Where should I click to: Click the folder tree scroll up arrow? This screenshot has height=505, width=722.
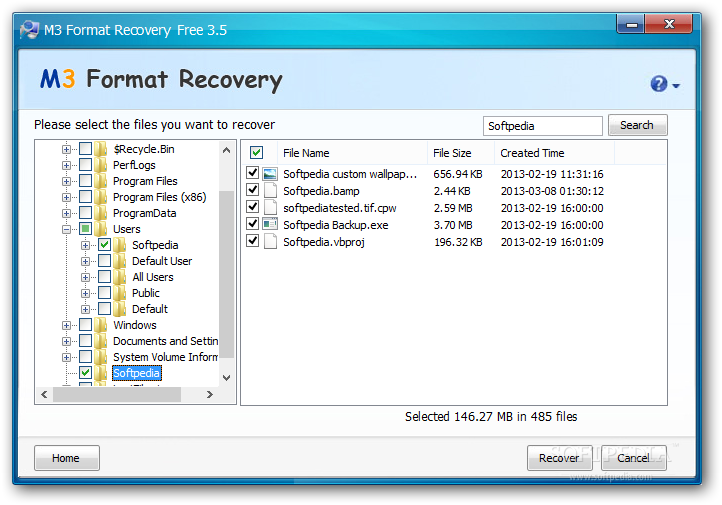226,150
